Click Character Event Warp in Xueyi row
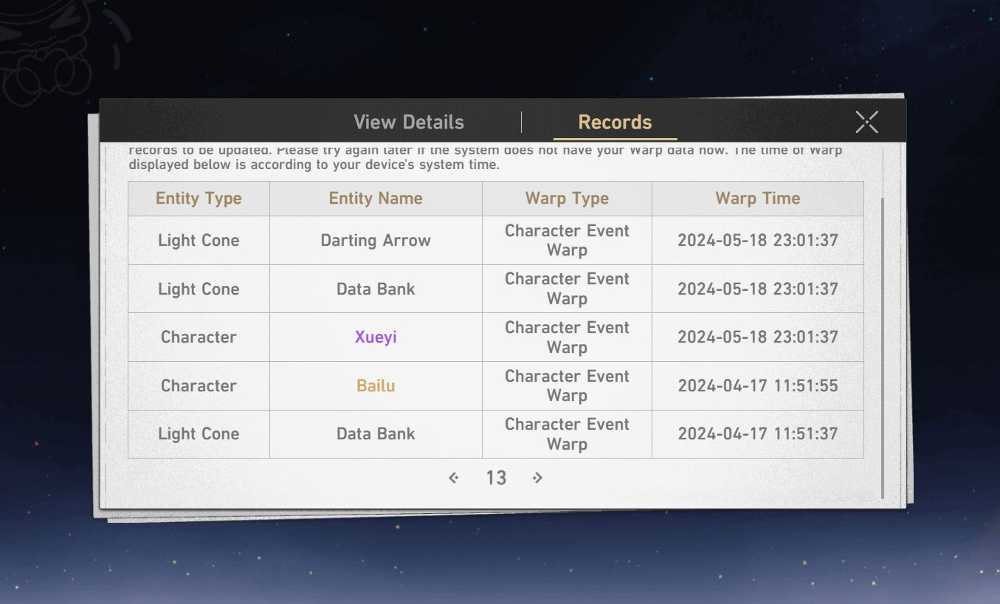1000x604 pixels. 567,337
